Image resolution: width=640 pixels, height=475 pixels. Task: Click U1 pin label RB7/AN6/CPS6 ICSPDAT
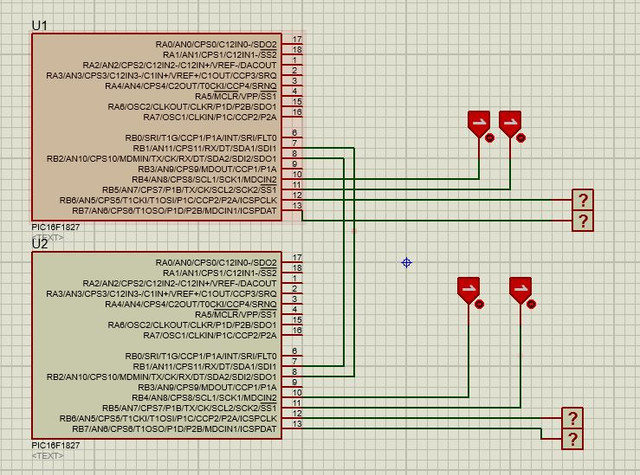174,211
